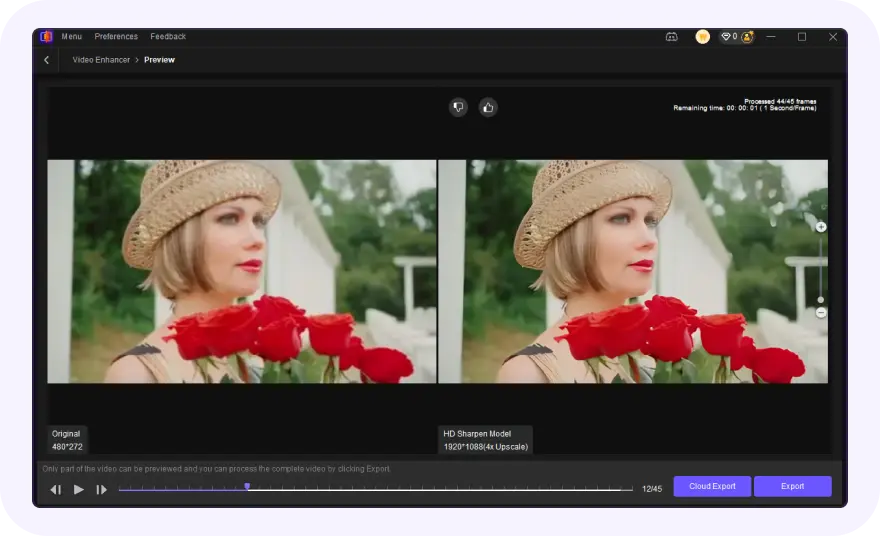
Task: Open the Discord community icon
Action: 671,37
